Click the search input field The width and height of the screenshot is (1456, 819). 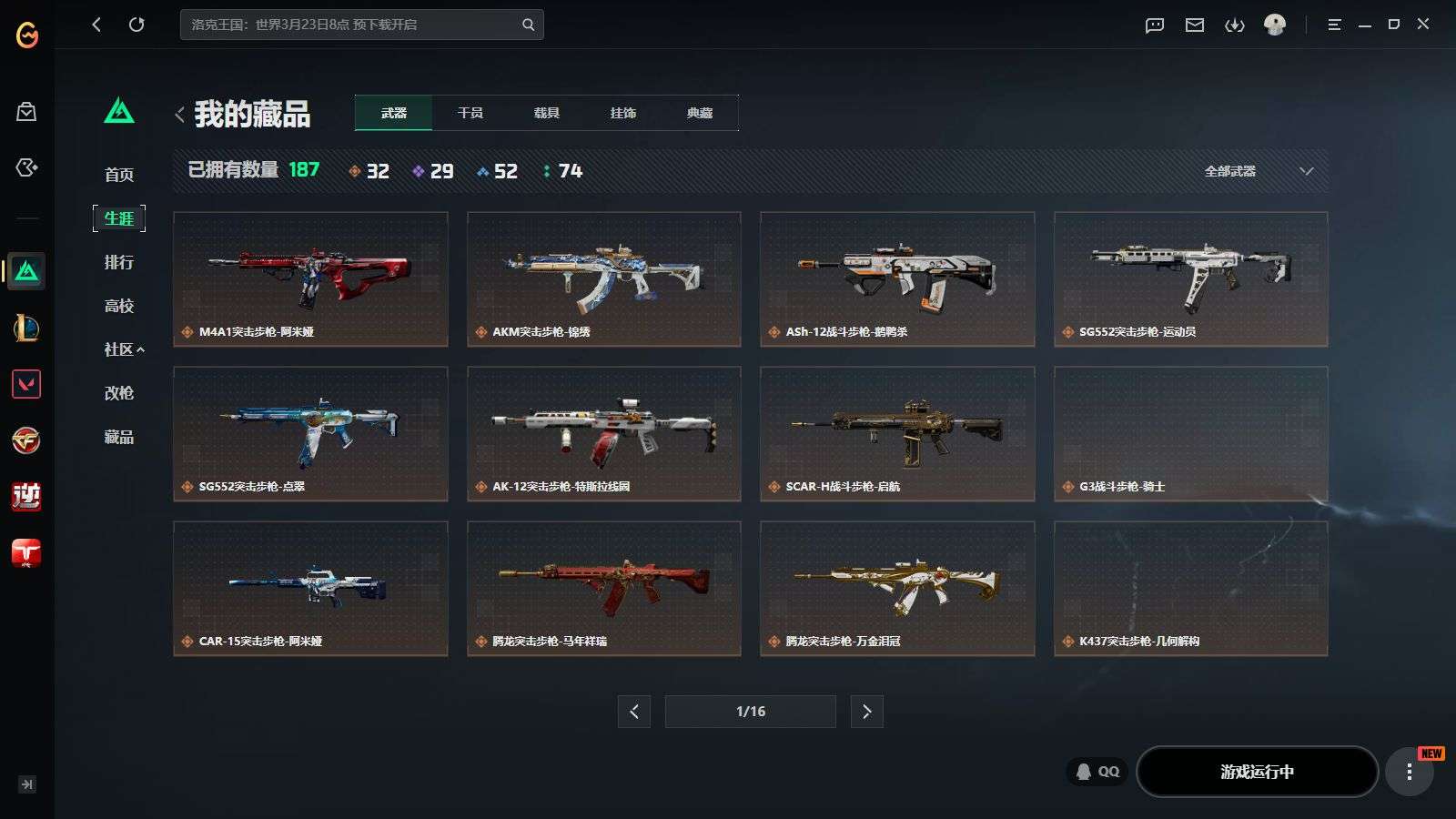click(x=350, y=25)
